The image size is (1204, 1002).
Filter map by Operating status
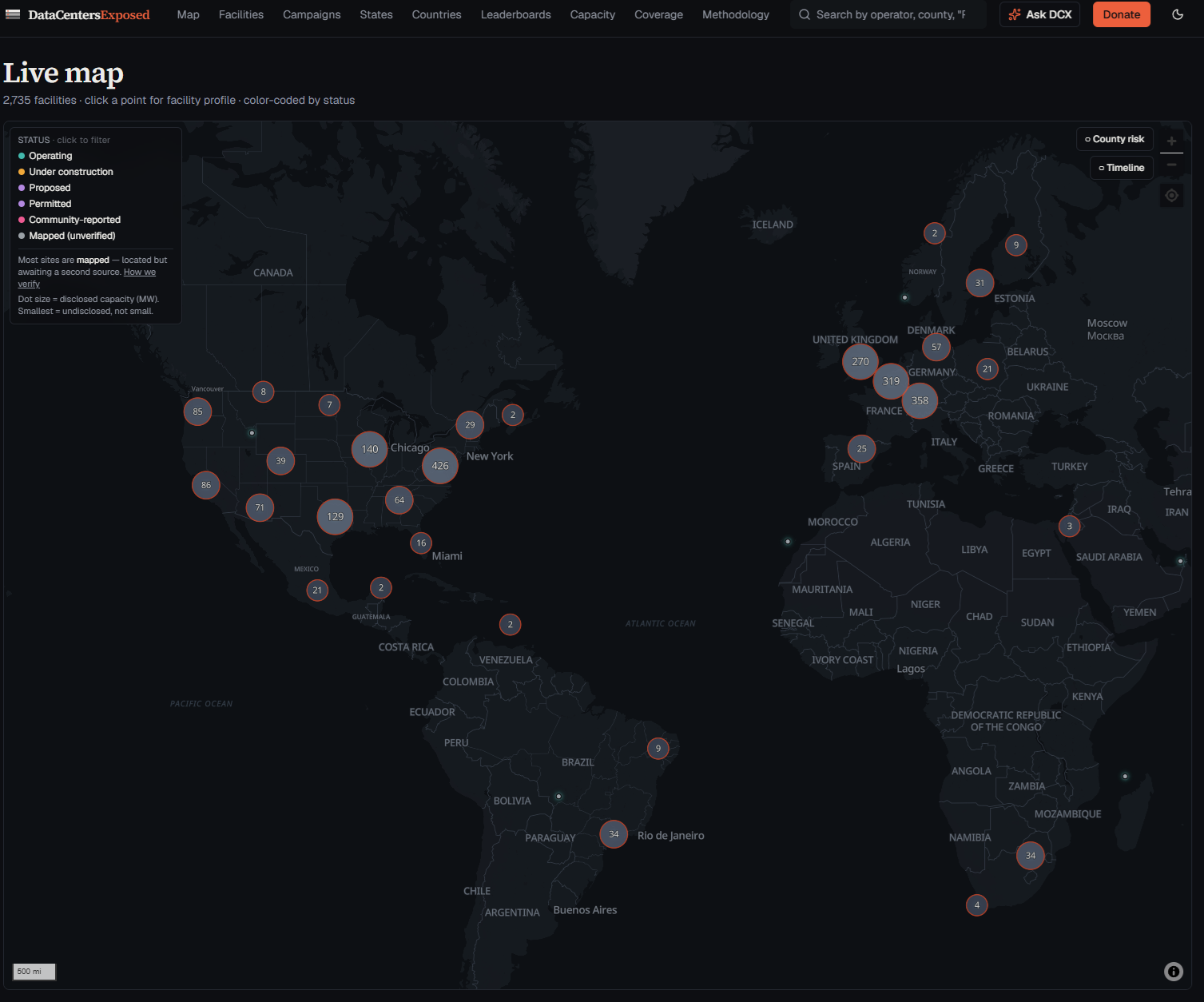point(45,156)
